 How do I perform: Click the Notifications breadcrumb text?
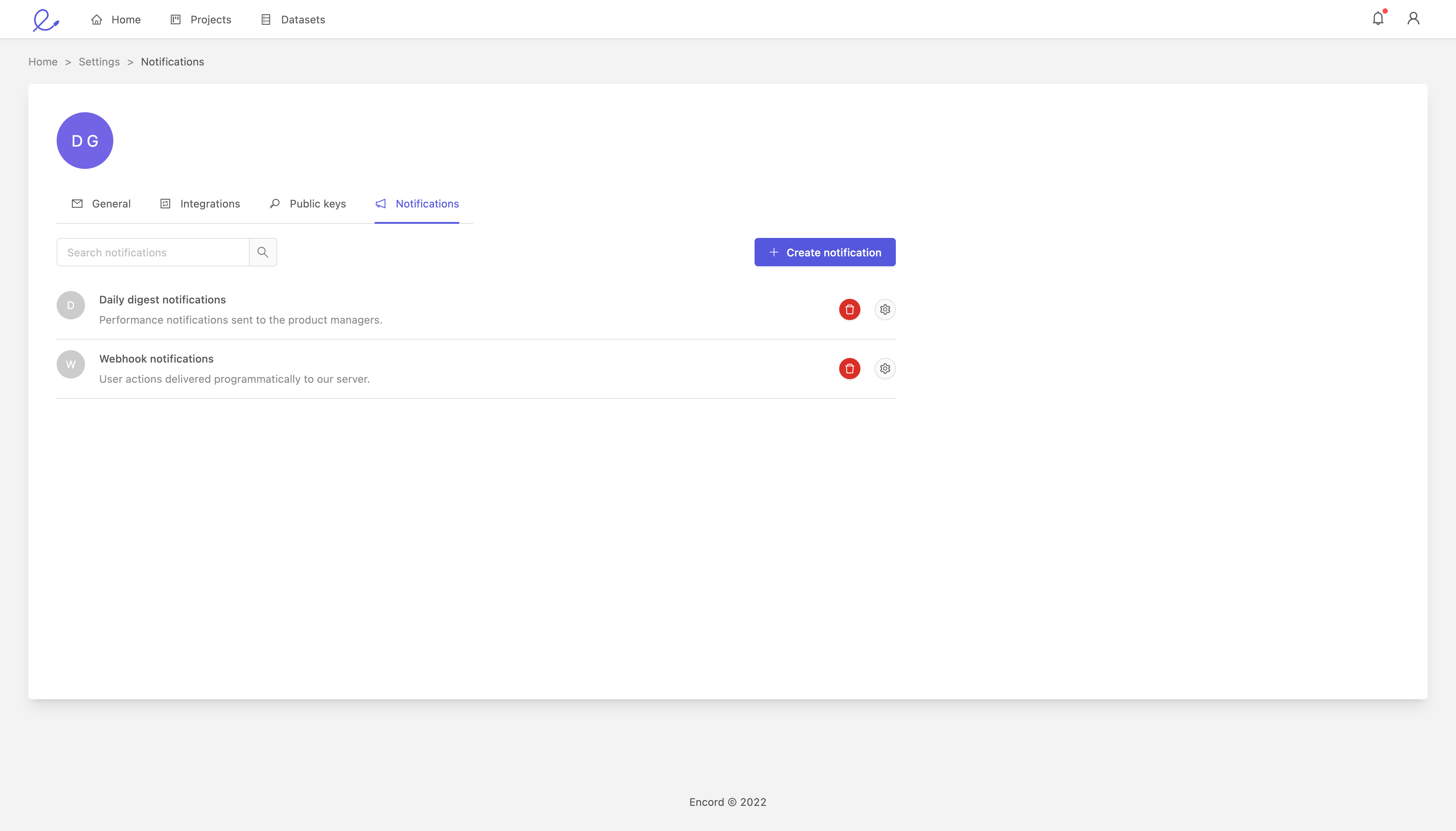click(x=172, y=62)
